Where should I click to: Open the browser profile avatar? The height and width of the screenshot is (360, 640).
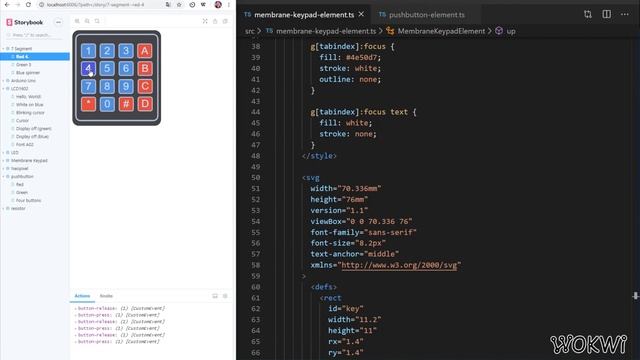(218, 4)
